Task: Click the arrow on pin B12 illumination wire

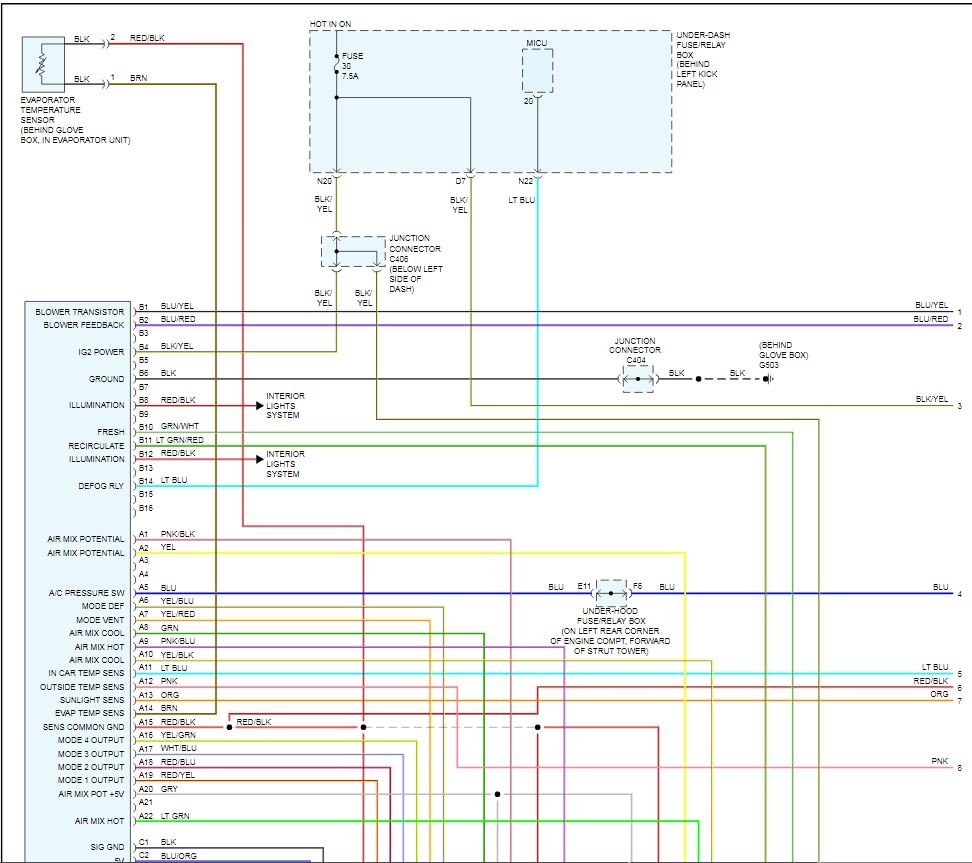Action: pos(258,460)
